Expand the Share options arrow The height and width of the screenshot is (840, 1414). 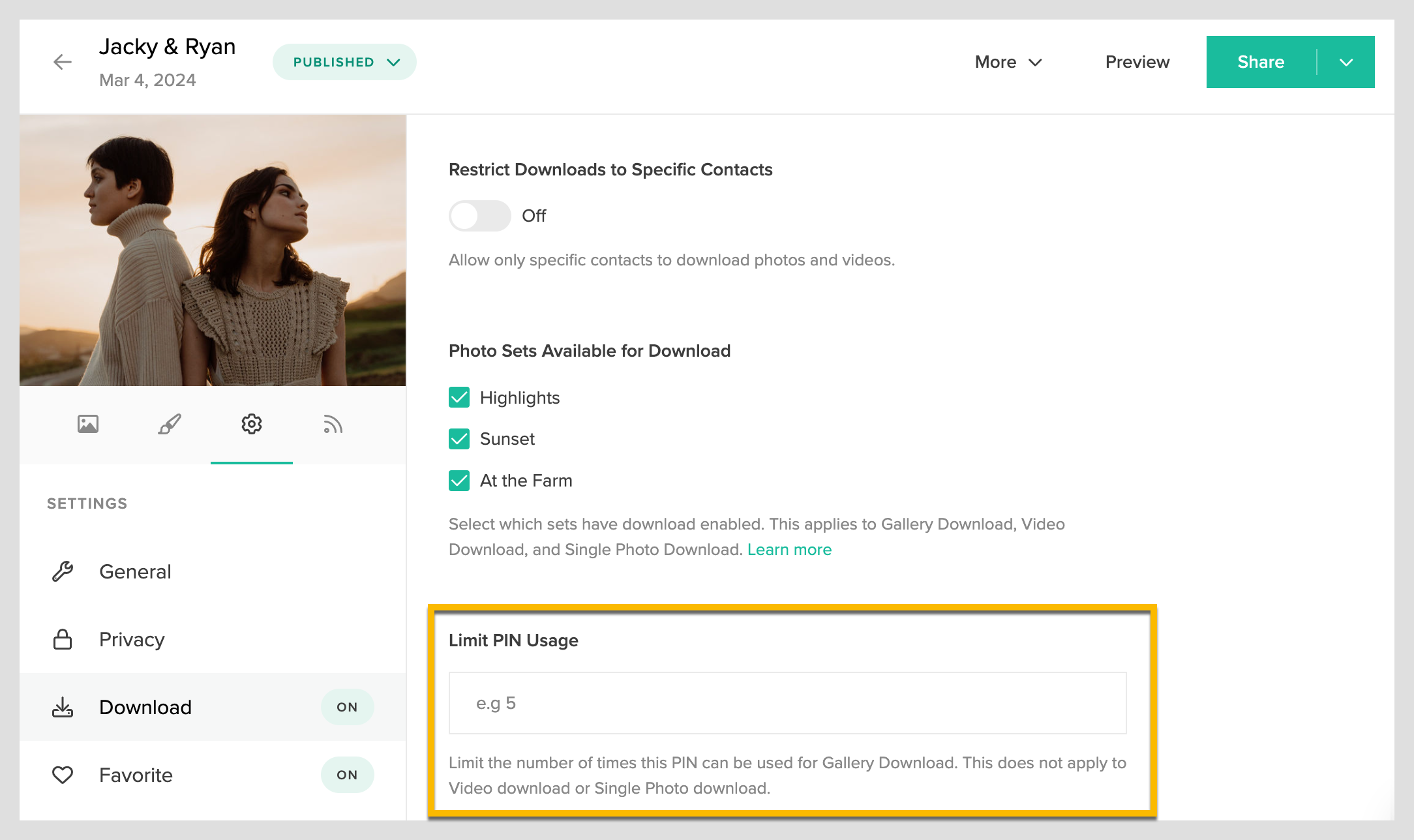pyautogui.click(x=1346, y=62)
